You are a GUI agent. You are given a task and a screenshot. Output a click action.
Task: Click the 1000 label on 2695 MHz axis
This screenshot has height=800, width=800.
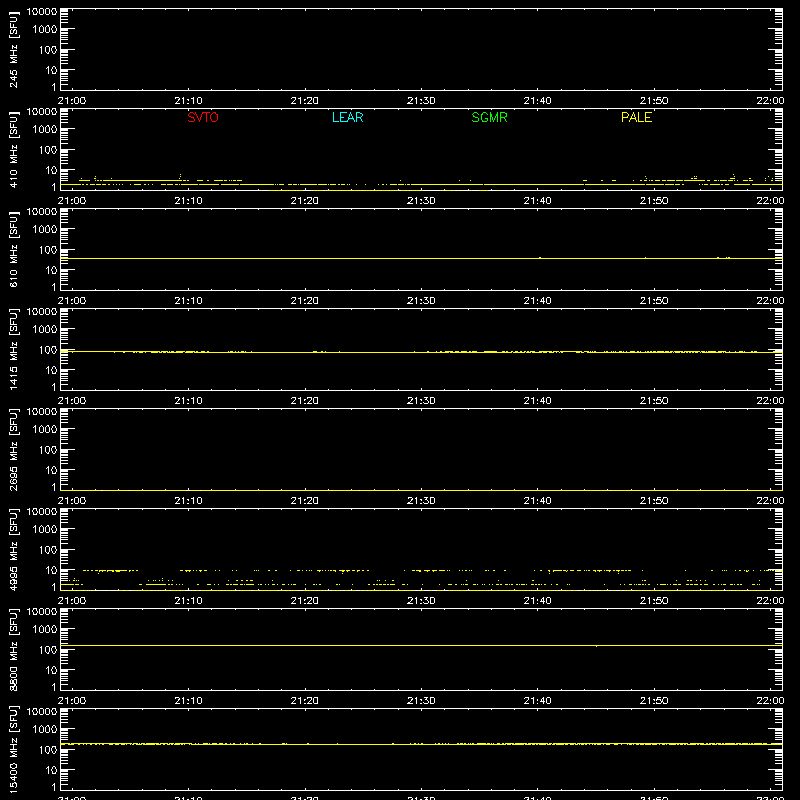tap(45, 430)
